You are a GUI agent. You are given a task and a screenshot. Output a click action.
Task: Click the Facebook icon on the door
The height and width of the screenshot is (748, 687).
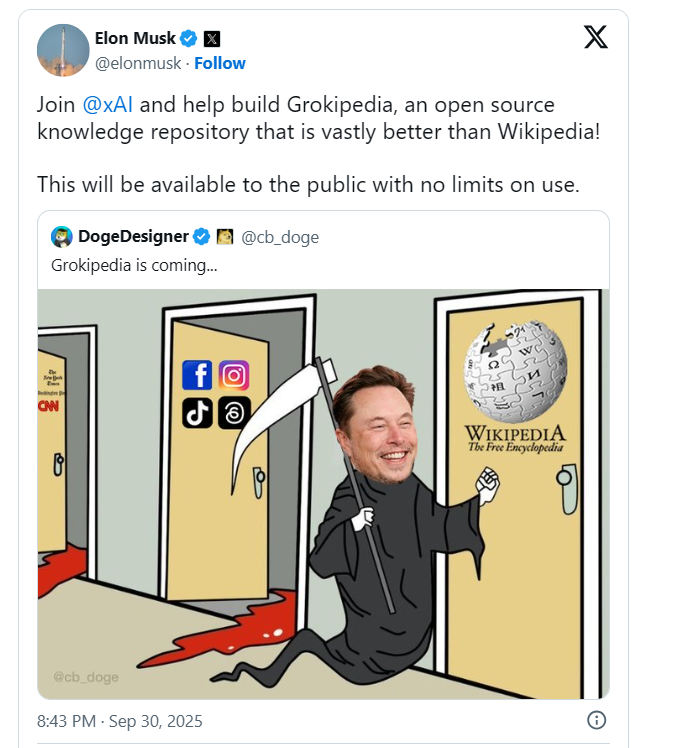click(x=197, y=375)
